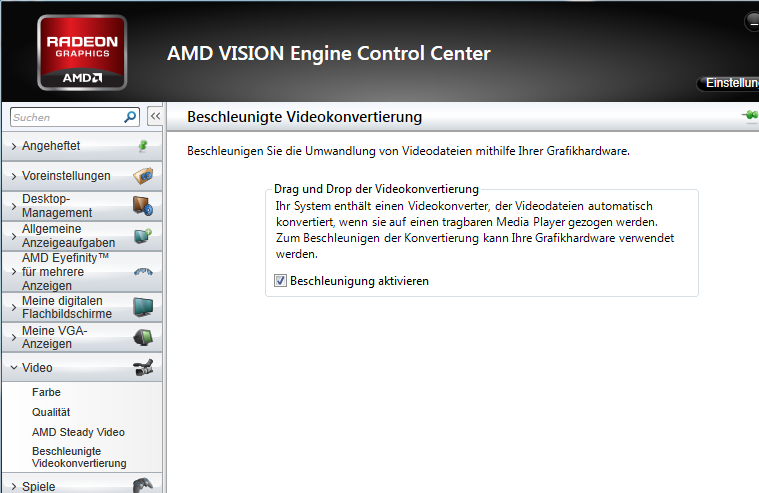
Task: Collapse the sidebar with the double-arrow button
Action: tap(155, 116)
